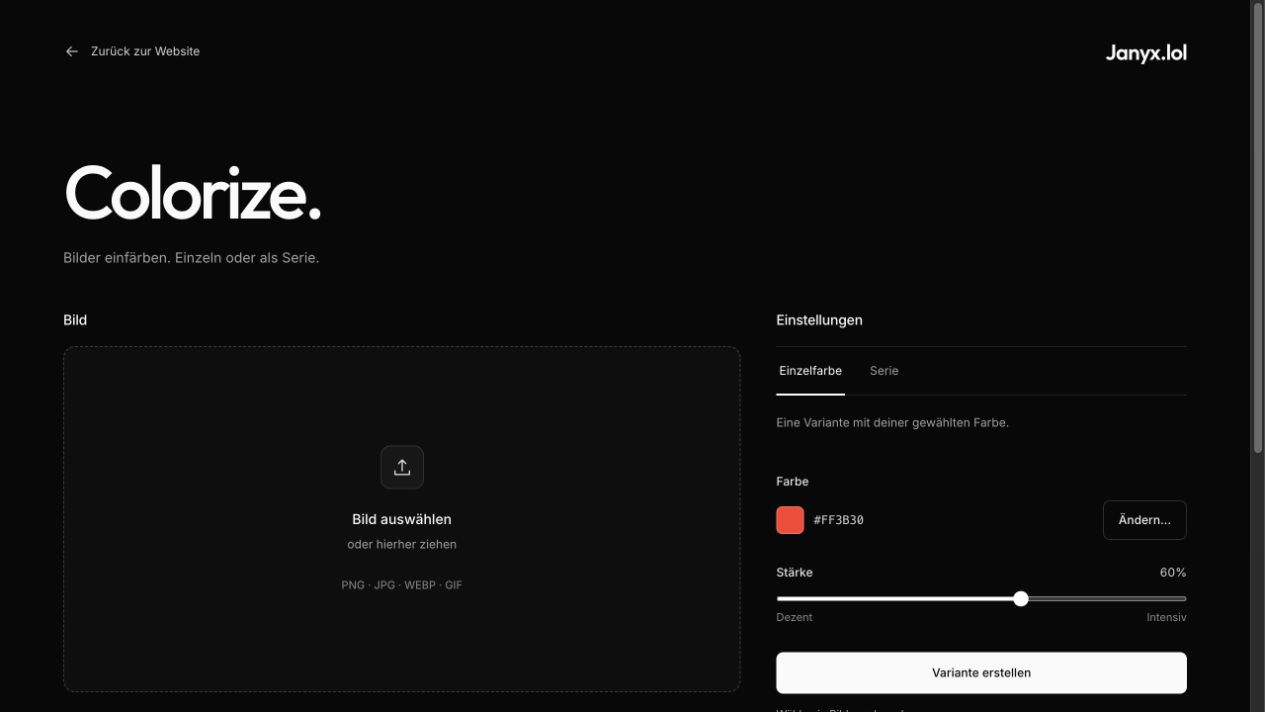
Task: Click the upload icon in drop zone
Action: coord(402,467)
